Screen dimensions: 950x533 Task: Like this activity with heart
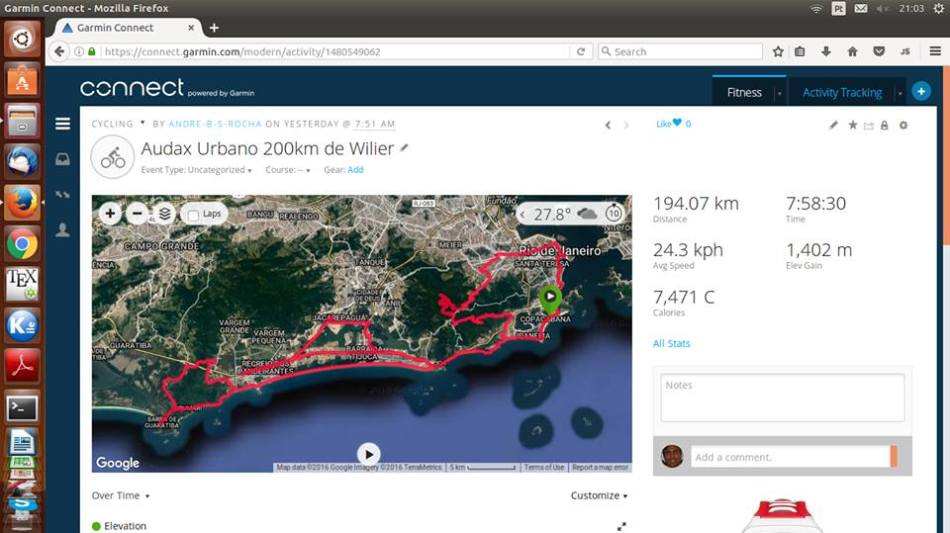click(677, 122)
